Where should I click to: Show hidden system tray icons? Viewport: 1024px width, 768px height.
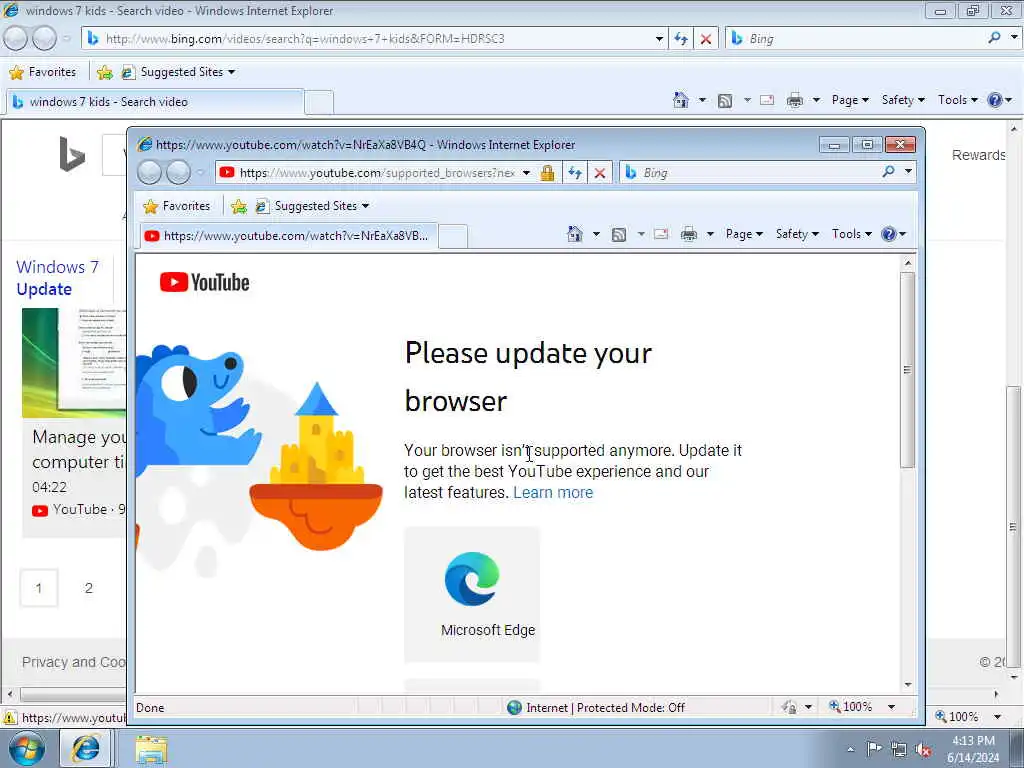[x=850, y=750]
